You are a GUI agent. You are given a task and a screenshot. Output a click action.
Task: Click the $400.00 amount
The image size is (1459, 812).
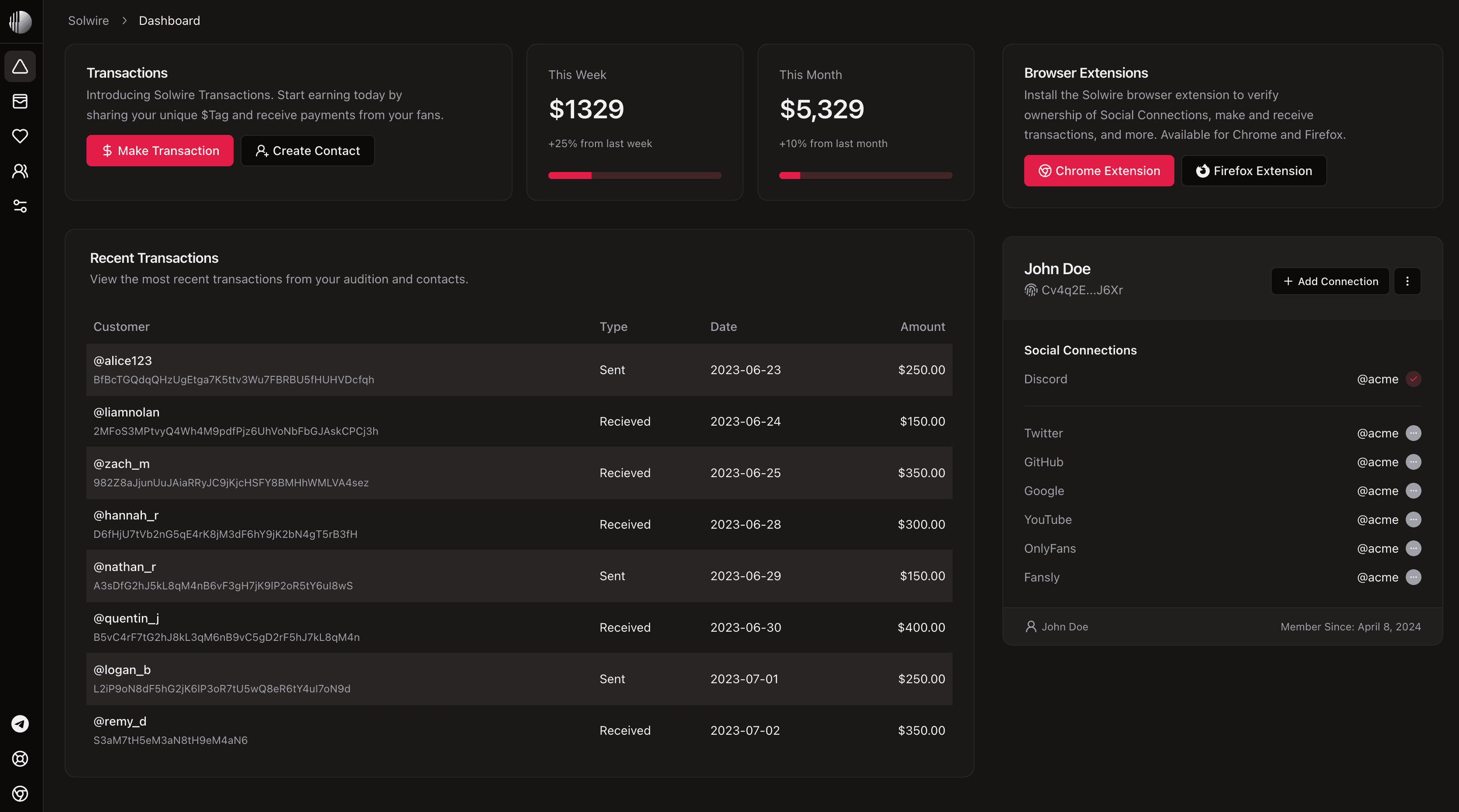point(922,627)
